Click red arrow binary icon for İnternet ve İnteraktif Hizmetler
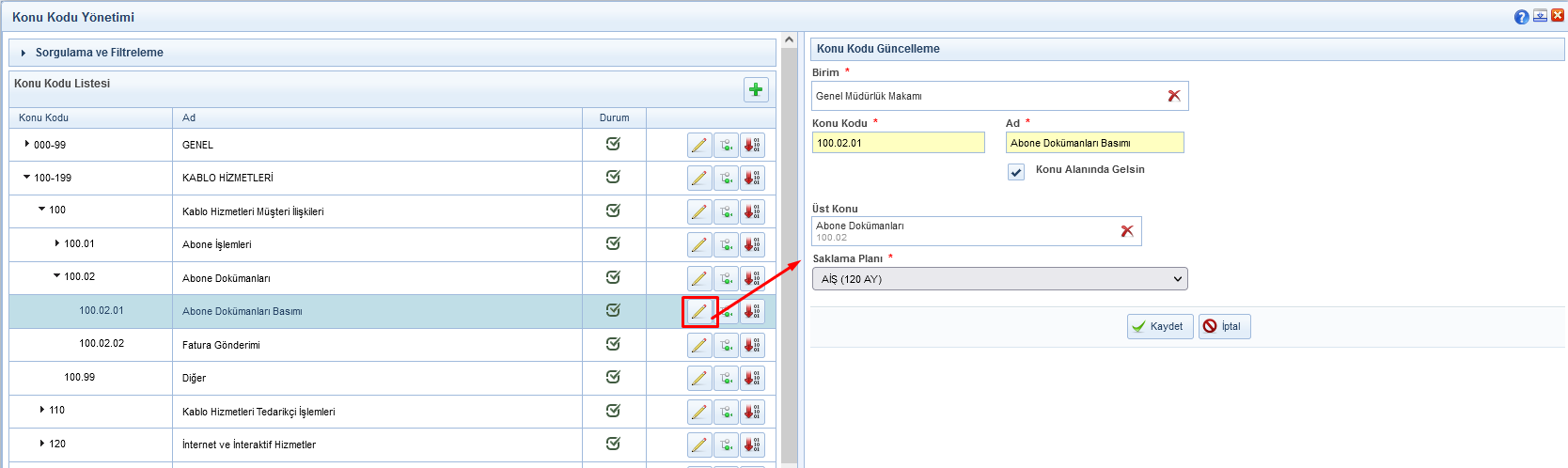 click(x=752, y=445)
